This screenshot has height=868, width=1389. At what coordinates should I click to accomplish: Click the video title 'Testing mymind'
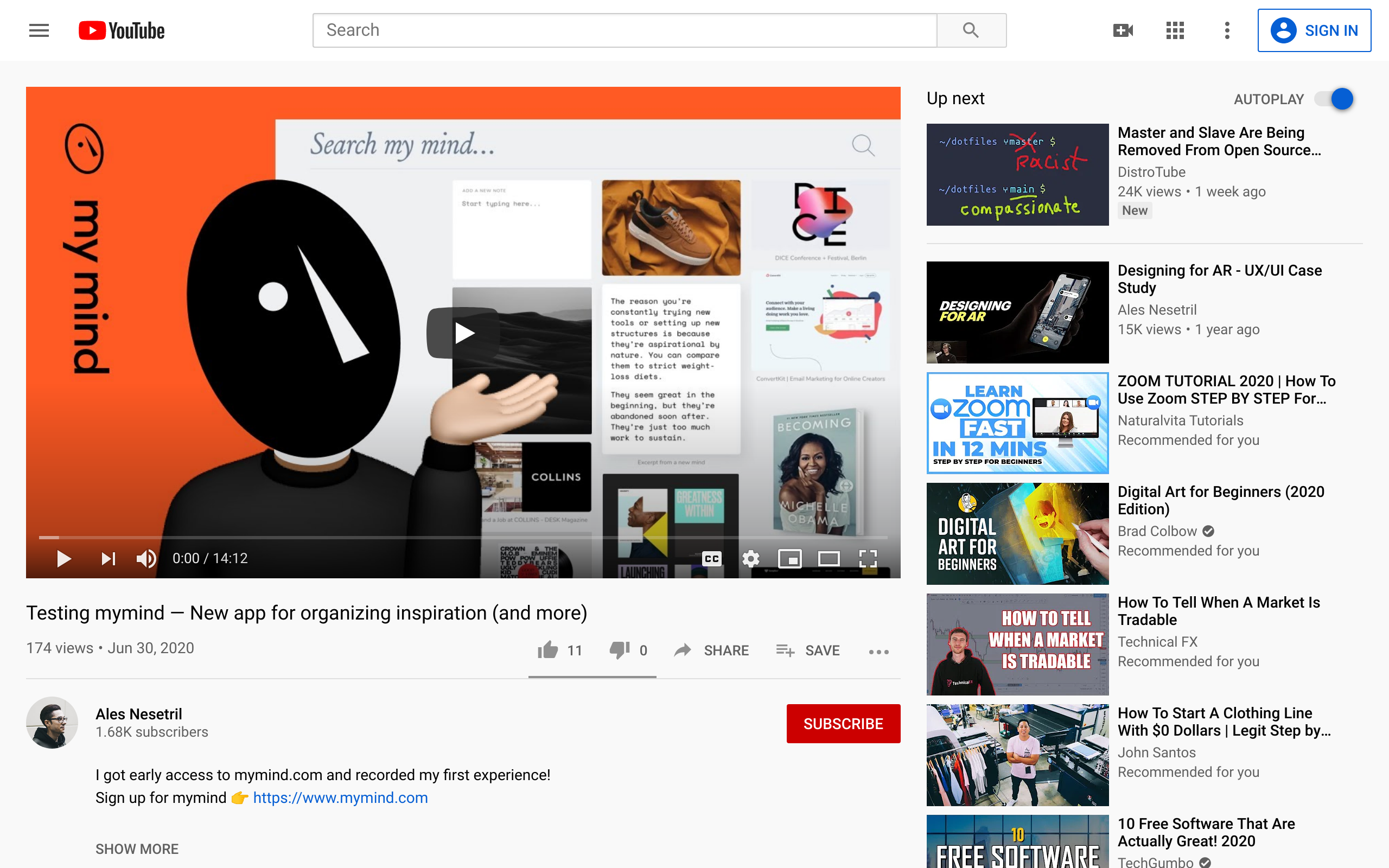tap(307, 613)
